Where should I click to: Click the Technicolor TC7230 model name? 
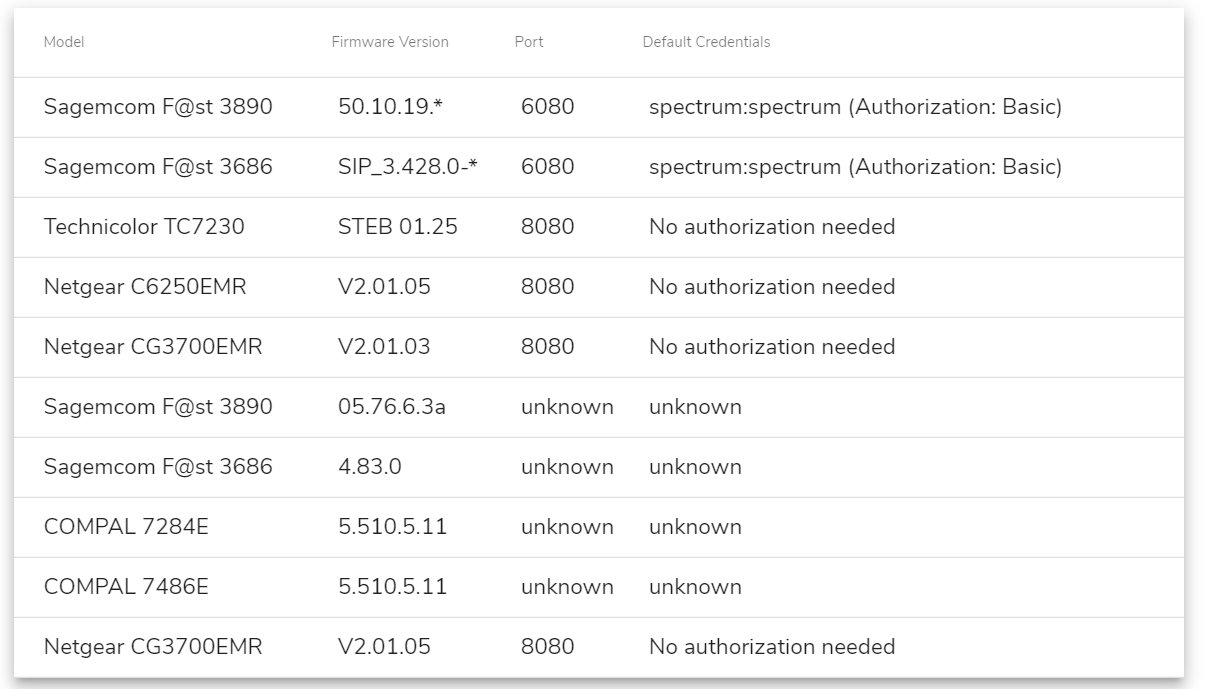click(144, 227)
